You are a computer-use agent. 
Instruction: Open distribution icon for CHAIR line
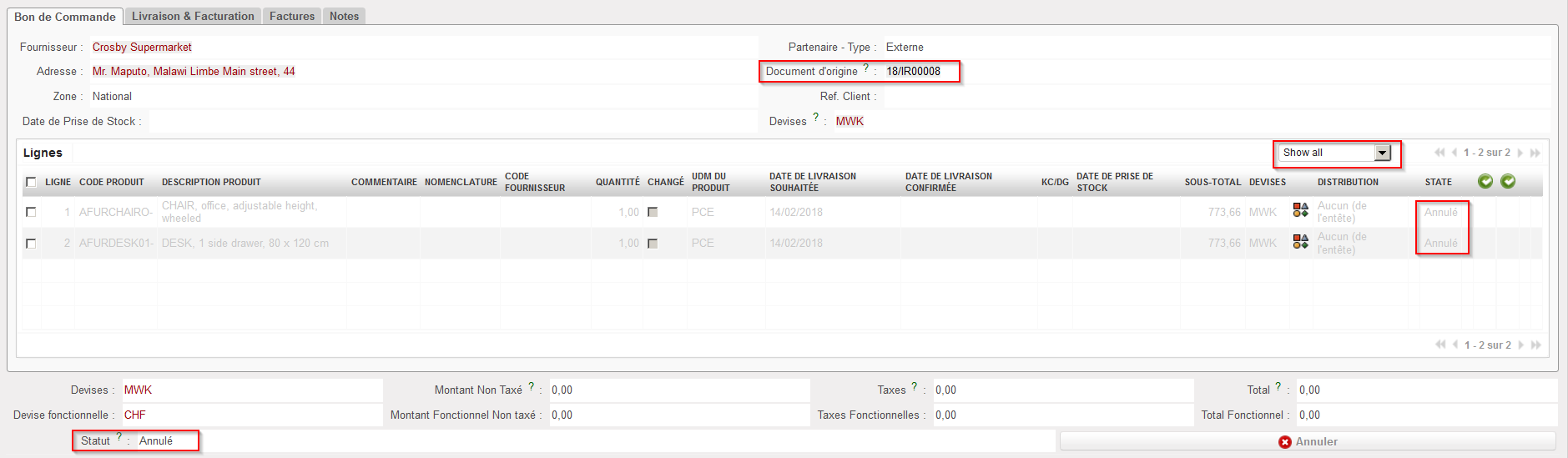pos(1300,210)
